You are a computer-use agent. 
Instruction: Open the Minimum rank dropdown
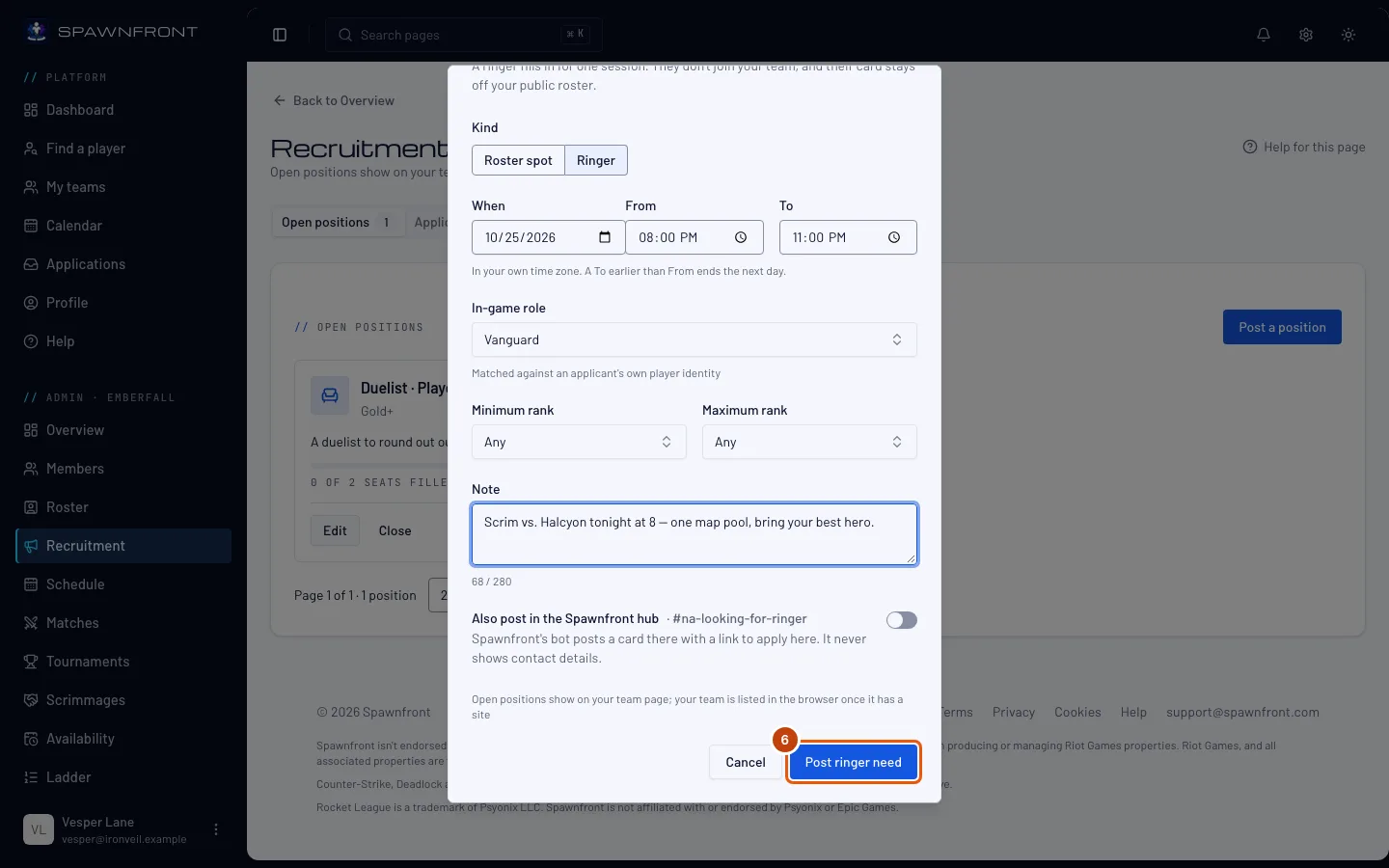tap(579, 442)
